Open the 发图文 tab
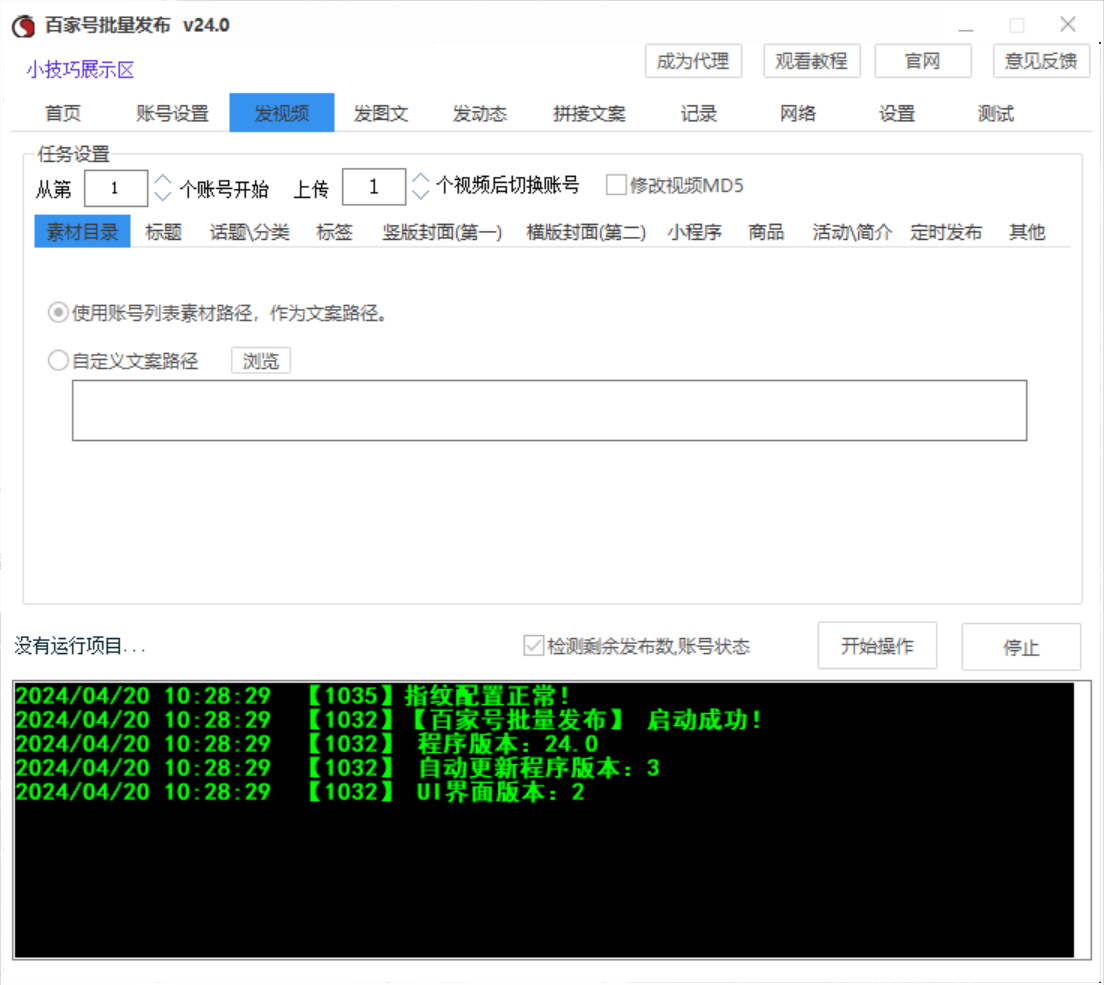Image resolution: width=1104 pixels, height=985 pixels. pos(381,113)
